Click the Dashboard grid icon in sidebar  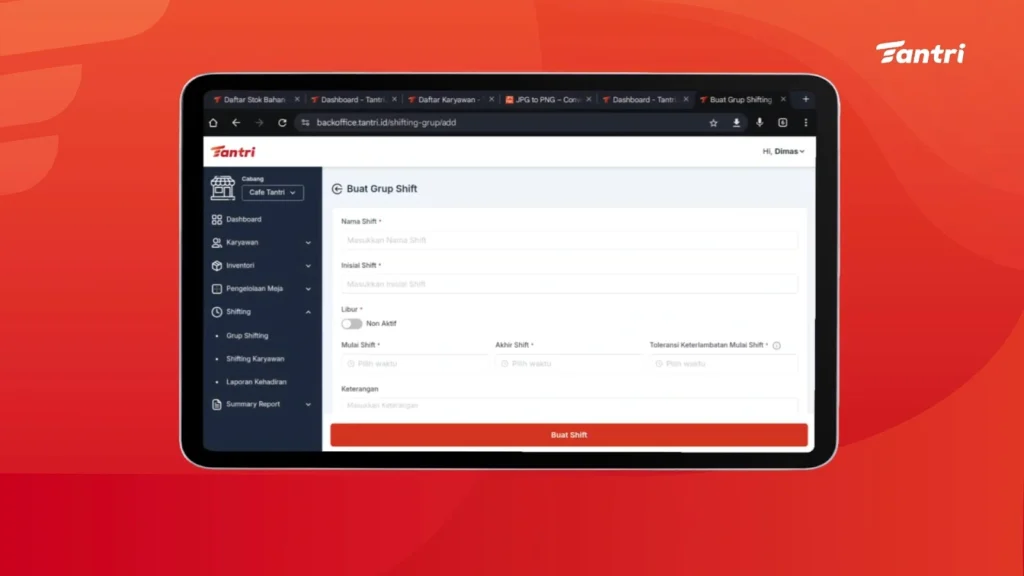pyautogui.click(x=217, y=219)
